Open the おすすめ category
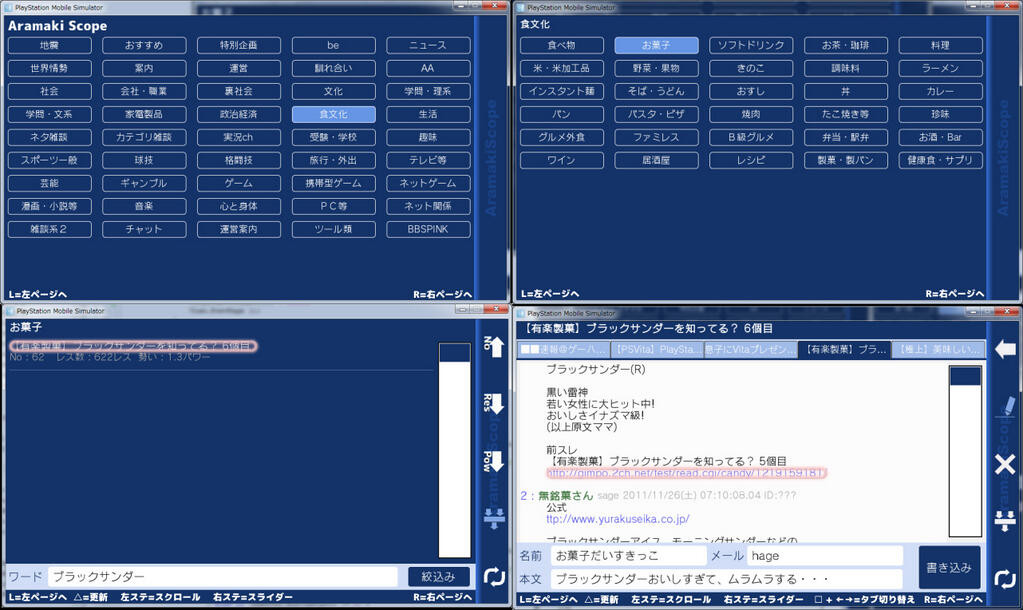1023x610 pixels. pyautogui.click(x=144, y=46)
